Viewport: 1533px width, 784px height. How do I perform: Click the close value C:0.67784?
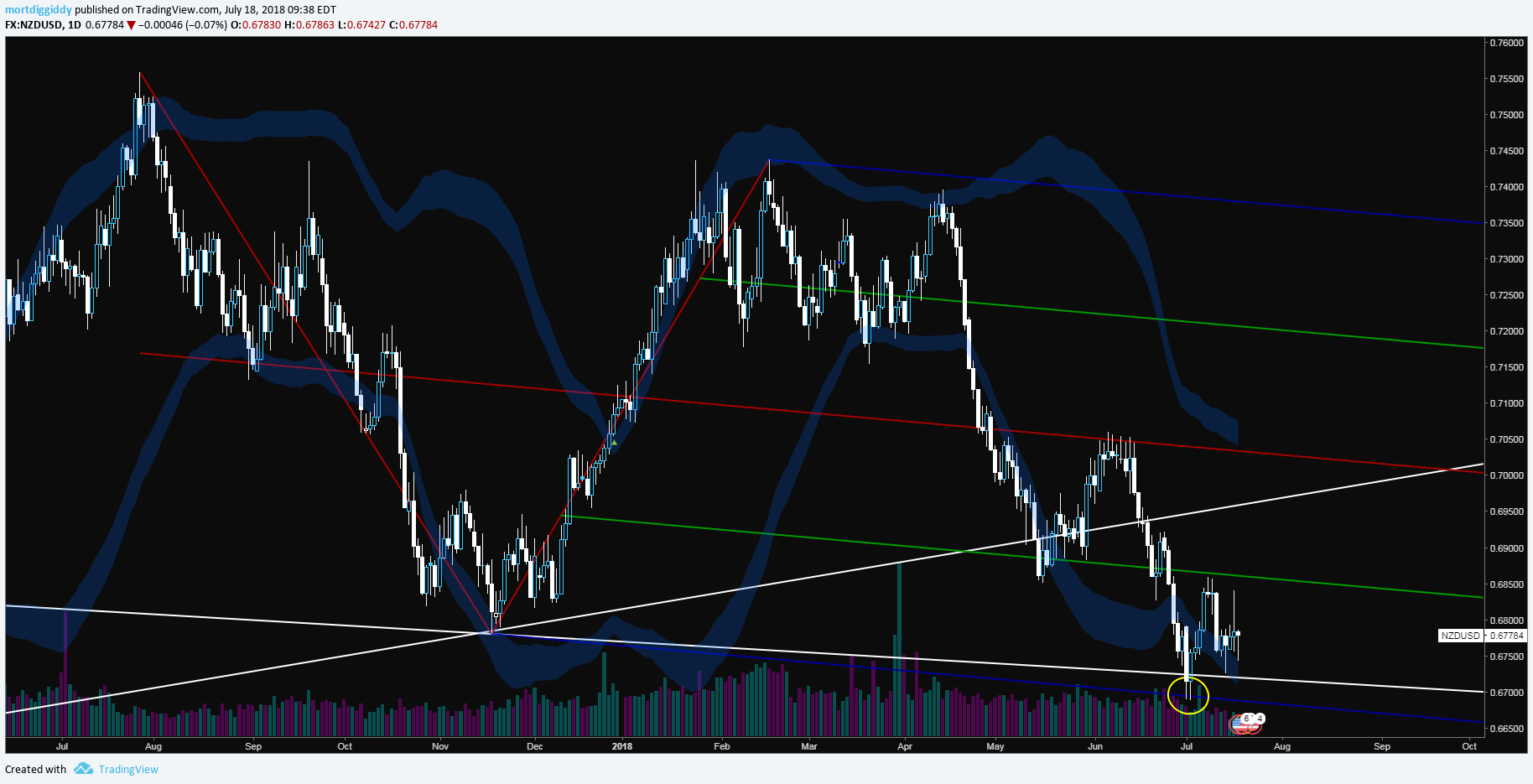(413, 25)
